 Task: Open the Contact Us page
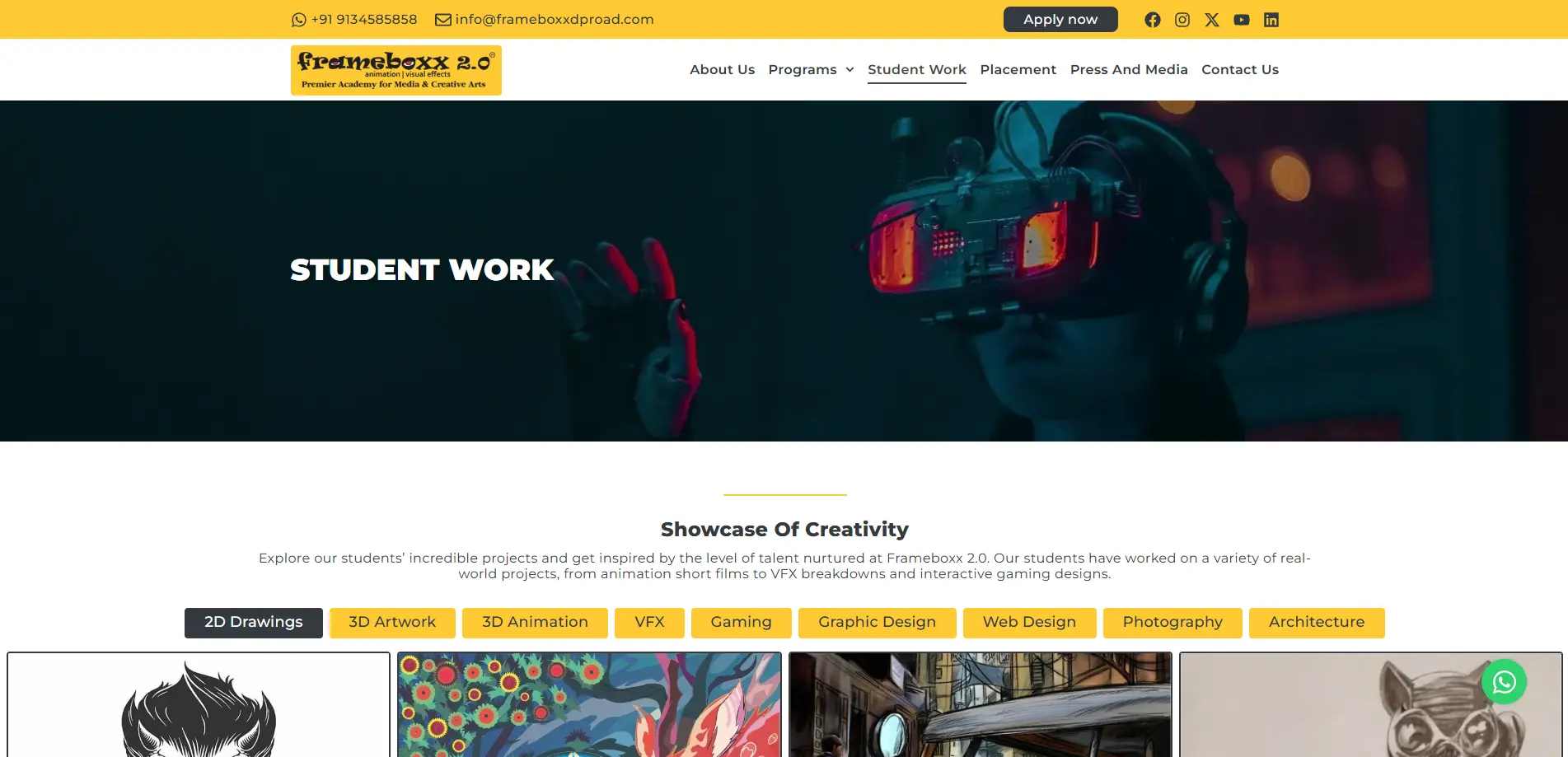(x=1239, y=70)
